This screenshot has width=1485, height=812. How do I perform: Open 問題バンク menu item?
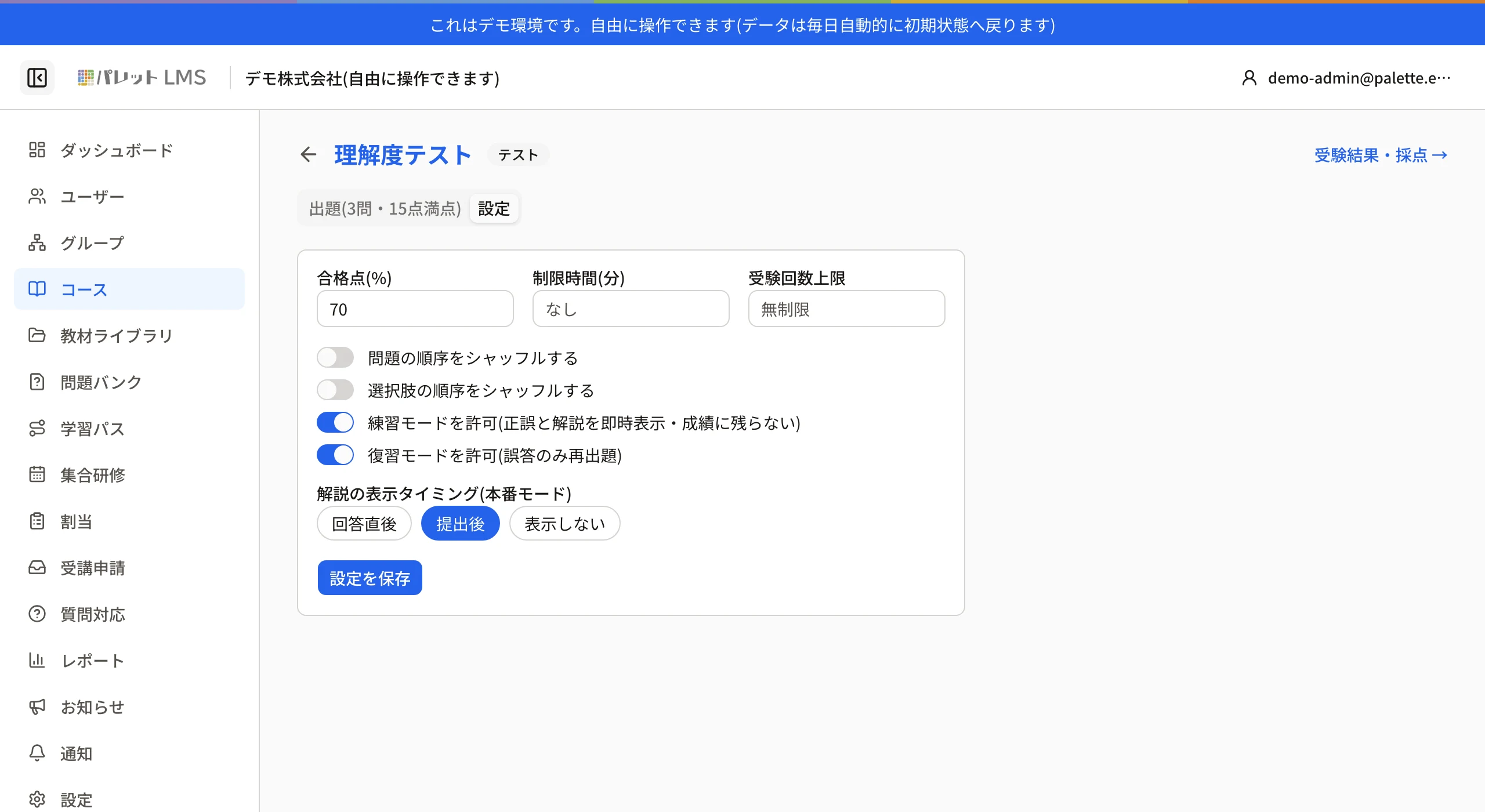[x=129, y=382]
